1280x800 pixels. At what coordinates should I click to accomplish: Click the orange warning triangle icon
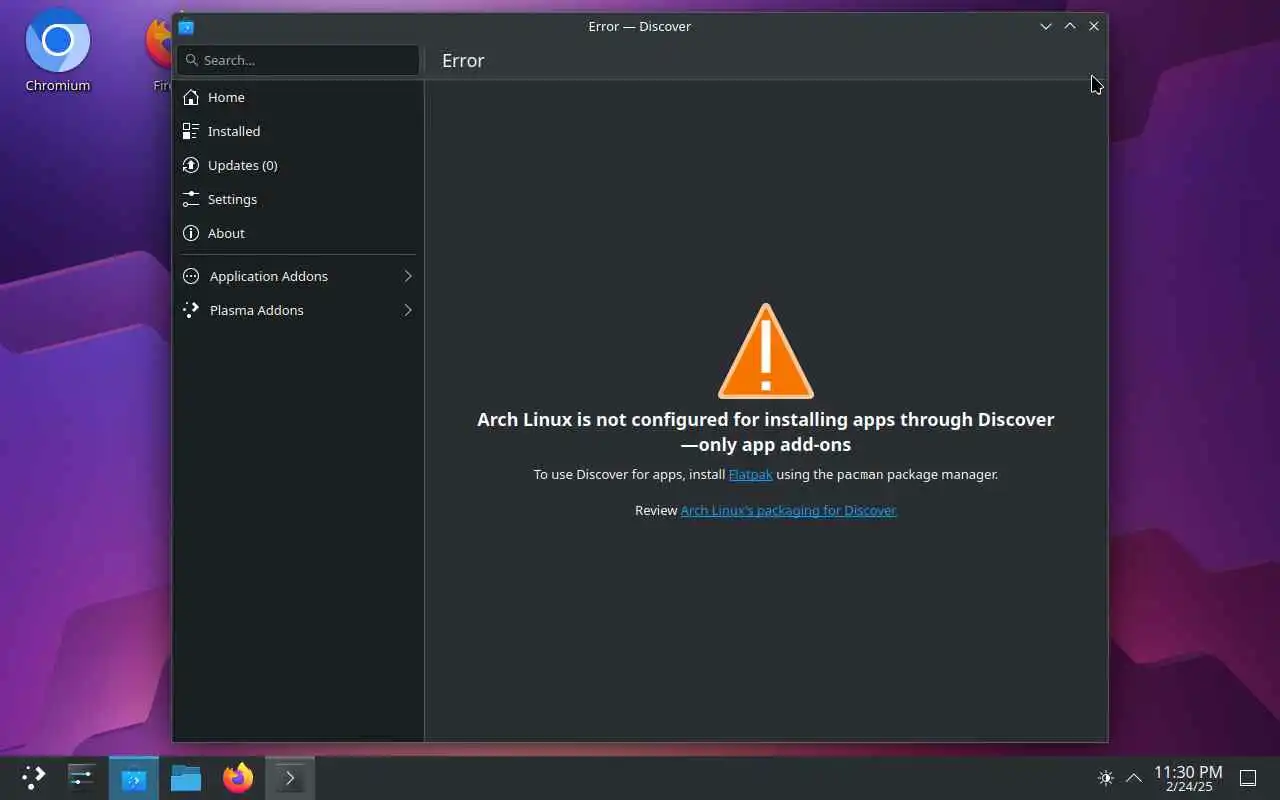tap(766, 351)
